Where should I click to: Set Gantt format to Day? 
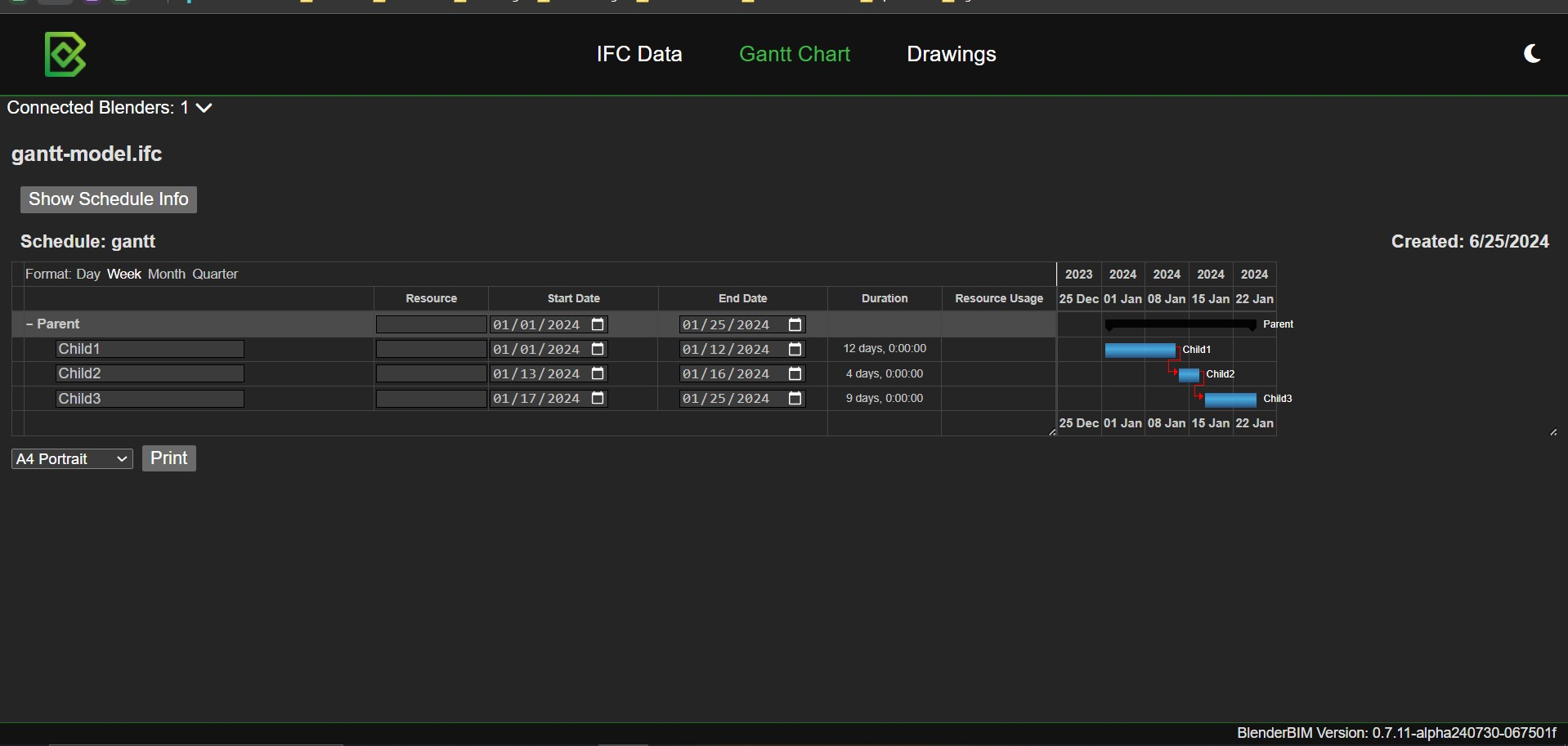88,274
